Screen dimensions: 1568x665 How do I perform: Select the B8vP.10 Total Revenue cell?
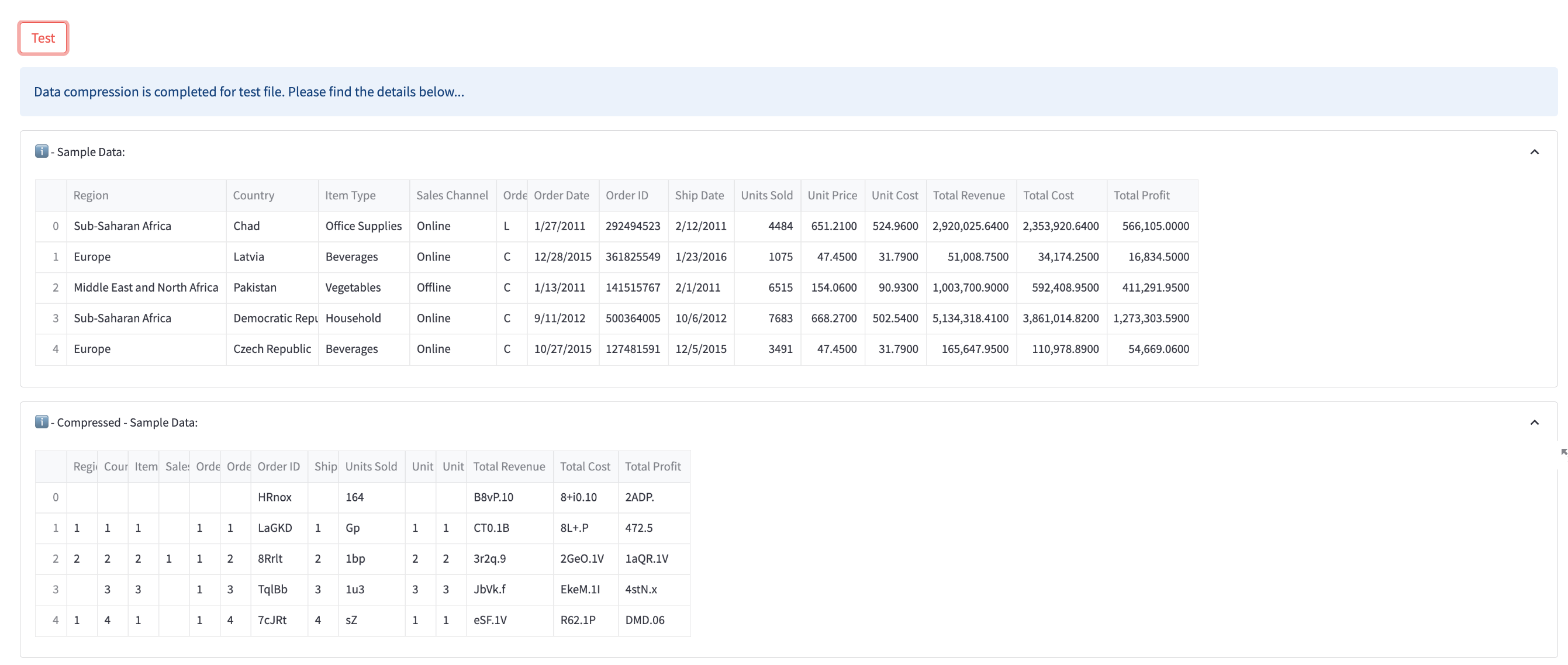click(x=493, y=497)
